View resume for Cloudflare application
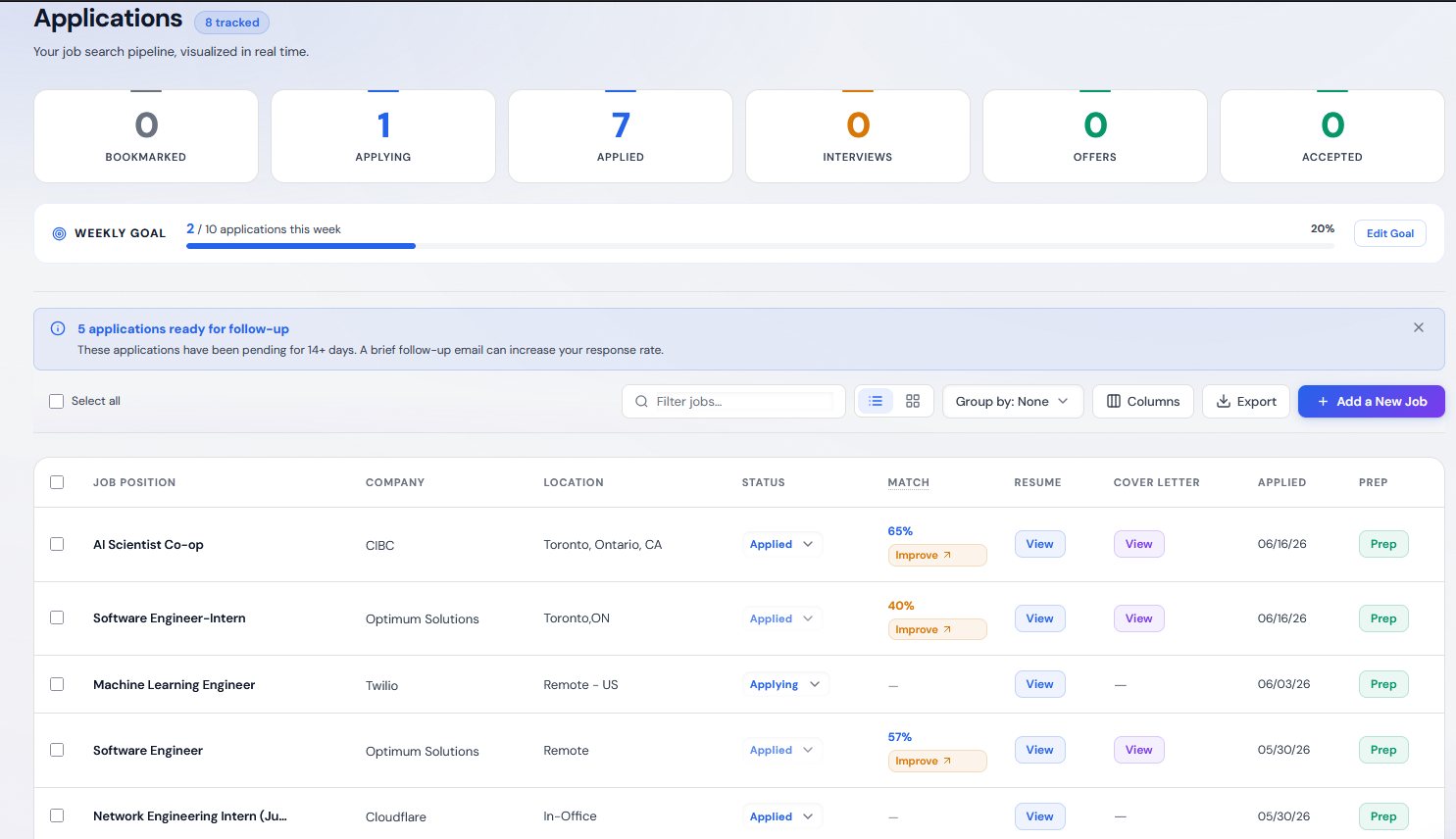The height and width of the screenshot is (839, 1456). click(1040, 816)
